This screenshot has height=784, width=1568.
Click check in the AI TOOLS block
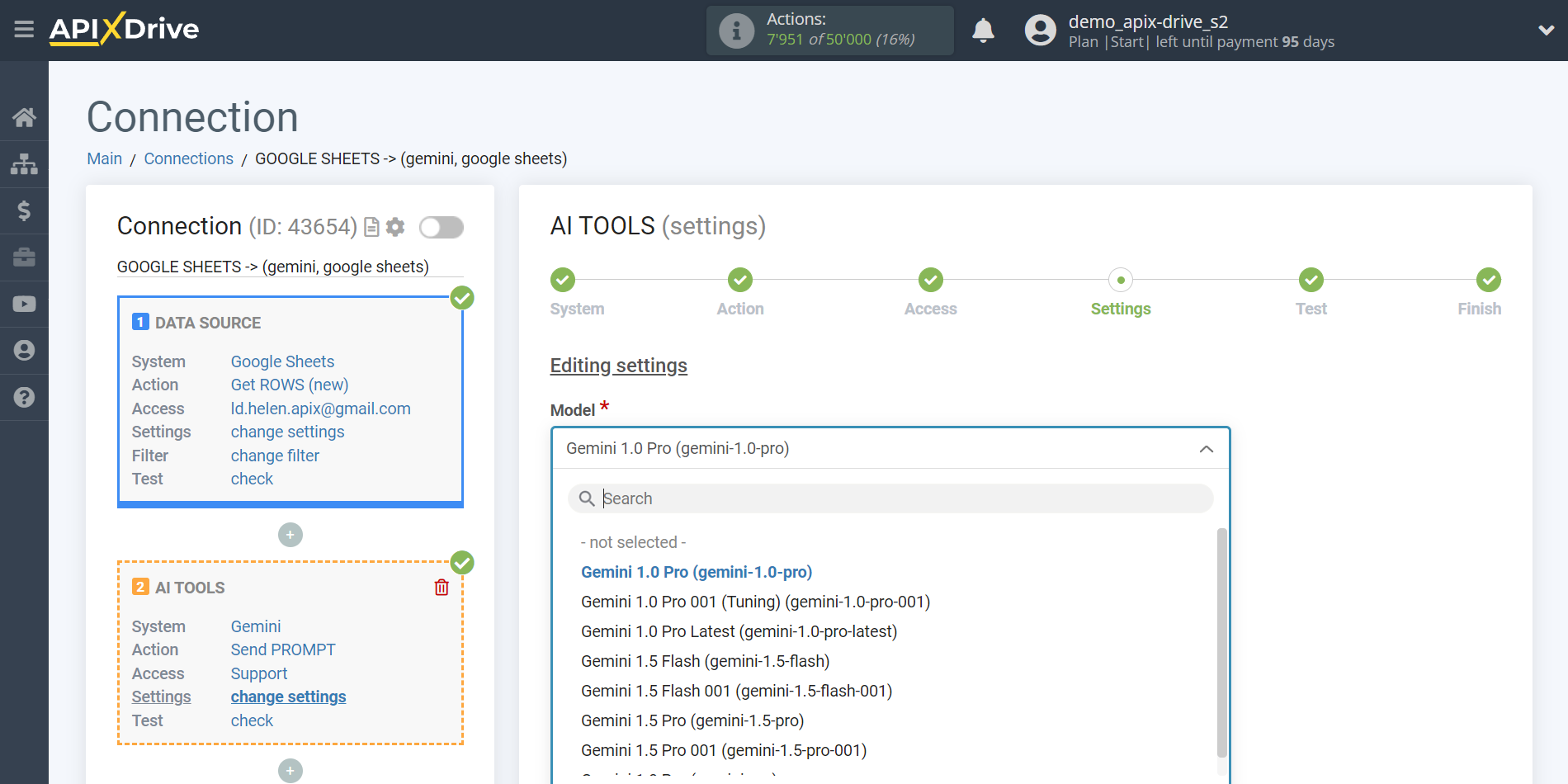(252, 720)
